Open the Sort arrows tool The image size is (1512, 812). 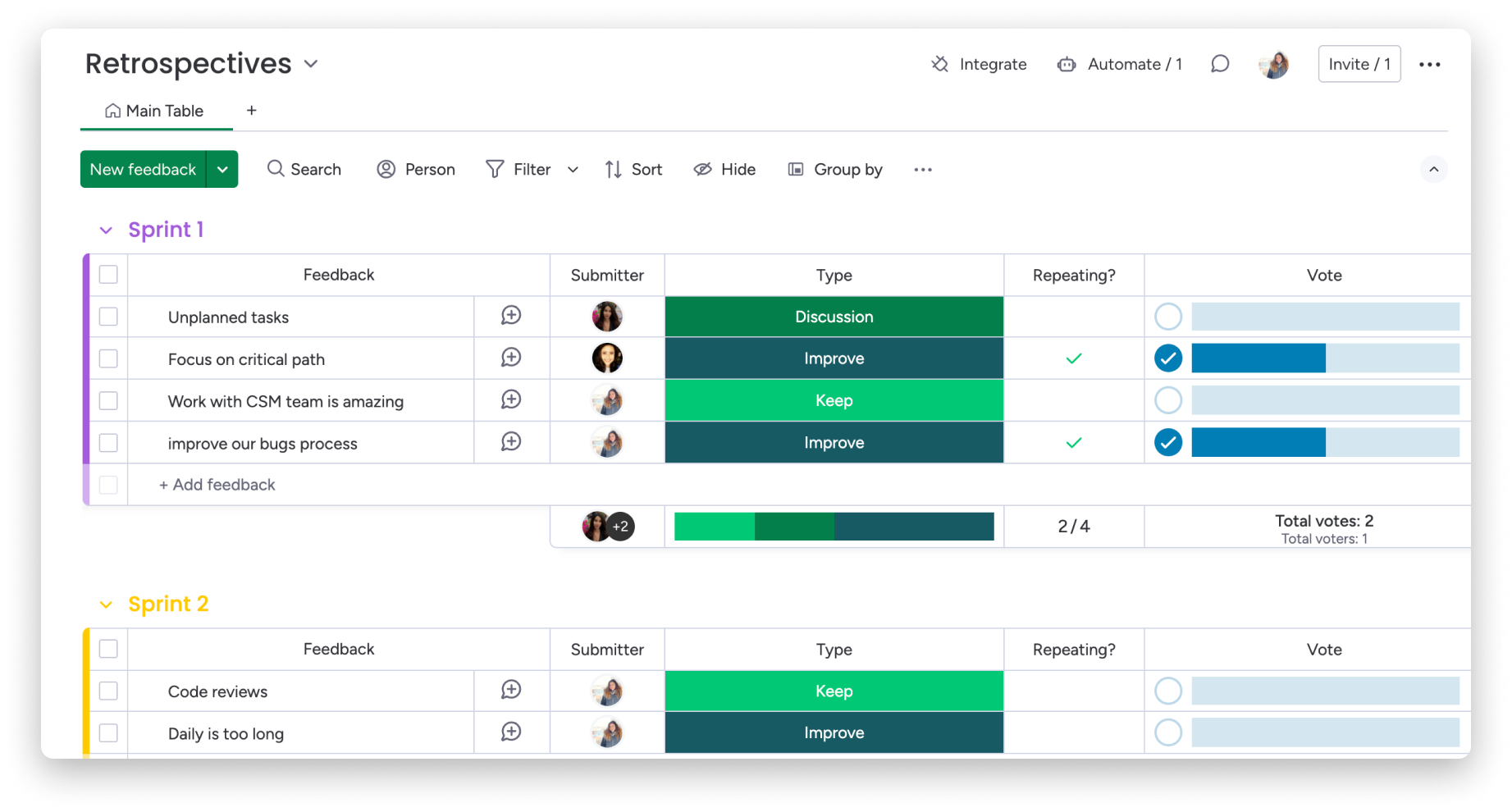point(613,169)
